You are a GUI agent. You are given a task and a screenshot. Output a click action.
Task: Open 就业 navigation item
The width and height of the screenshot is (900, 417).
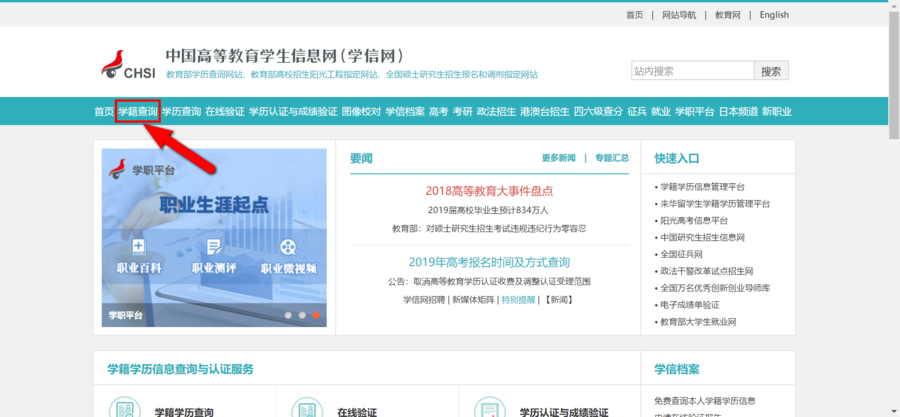pos(661,112)
